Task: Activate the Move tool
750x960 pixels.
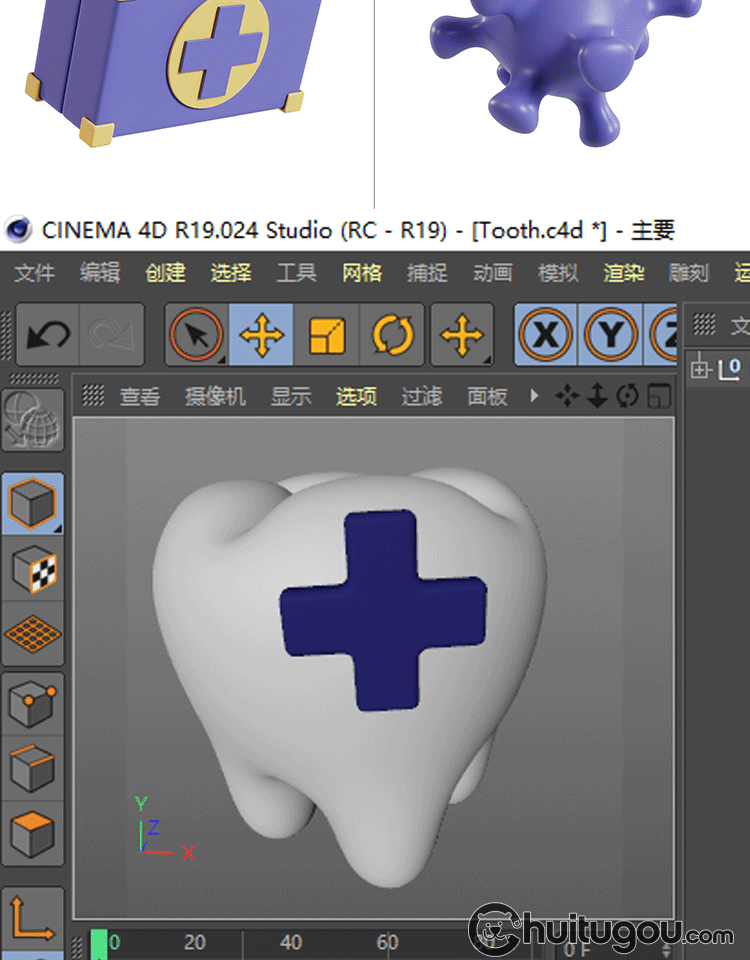Action: [261, 335]
